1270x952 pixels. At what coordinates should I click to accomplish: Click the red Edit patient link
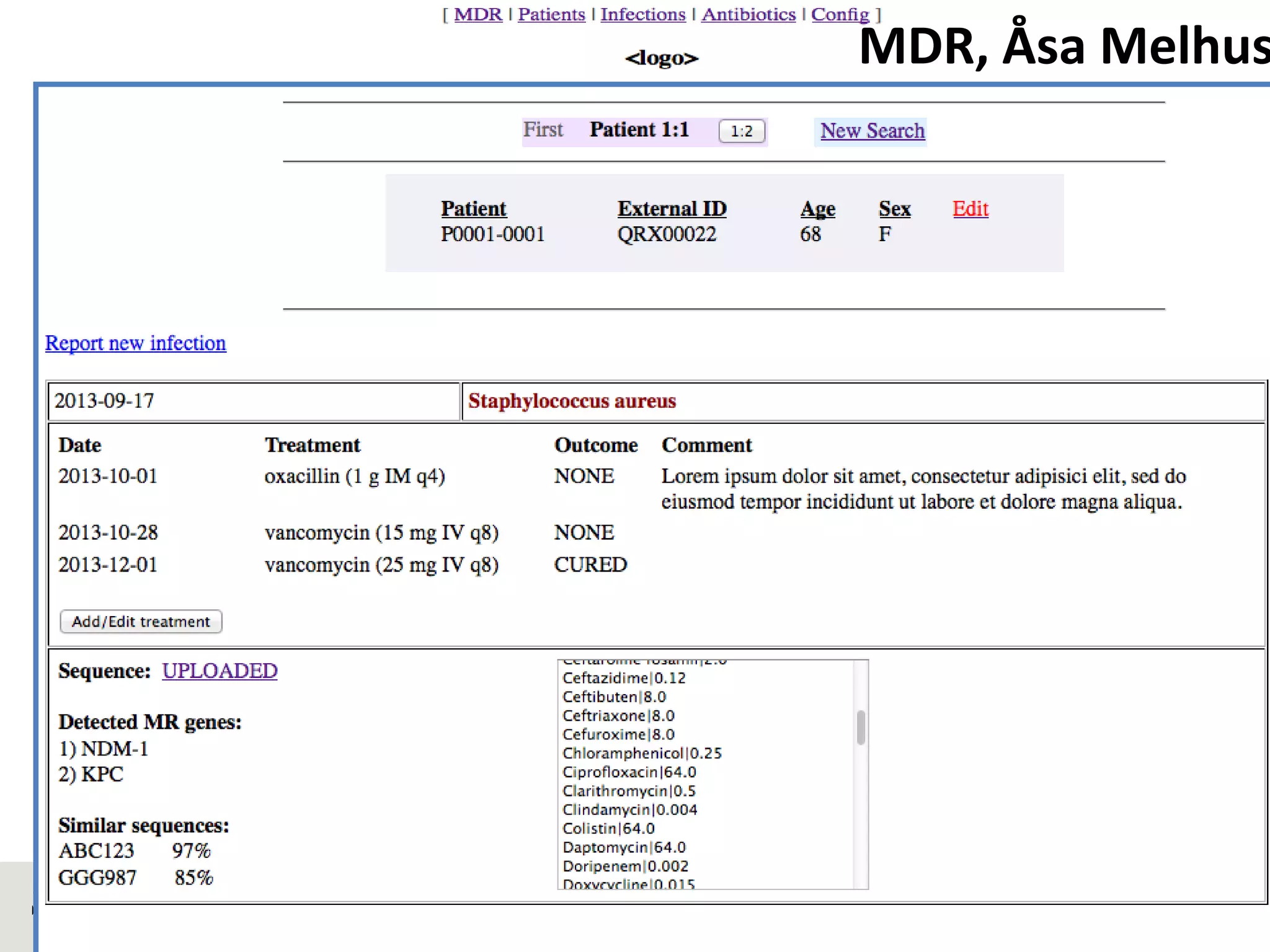[x=970, y=209]
